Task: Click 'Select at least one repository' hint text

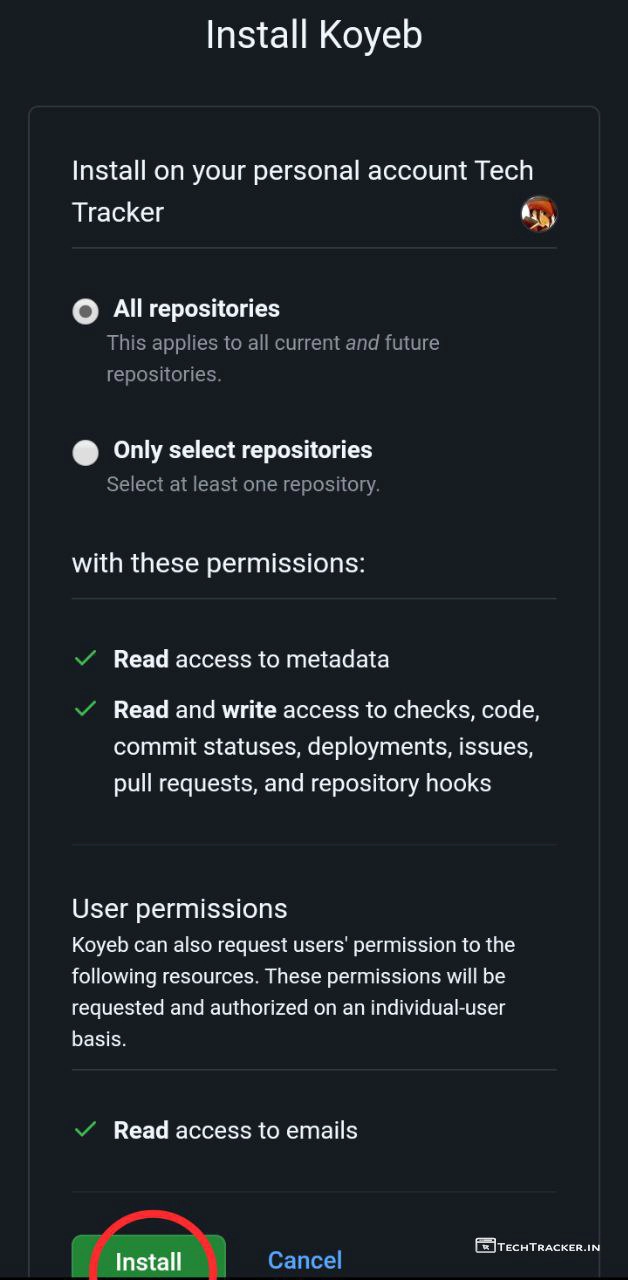Action: click(243, 484)
